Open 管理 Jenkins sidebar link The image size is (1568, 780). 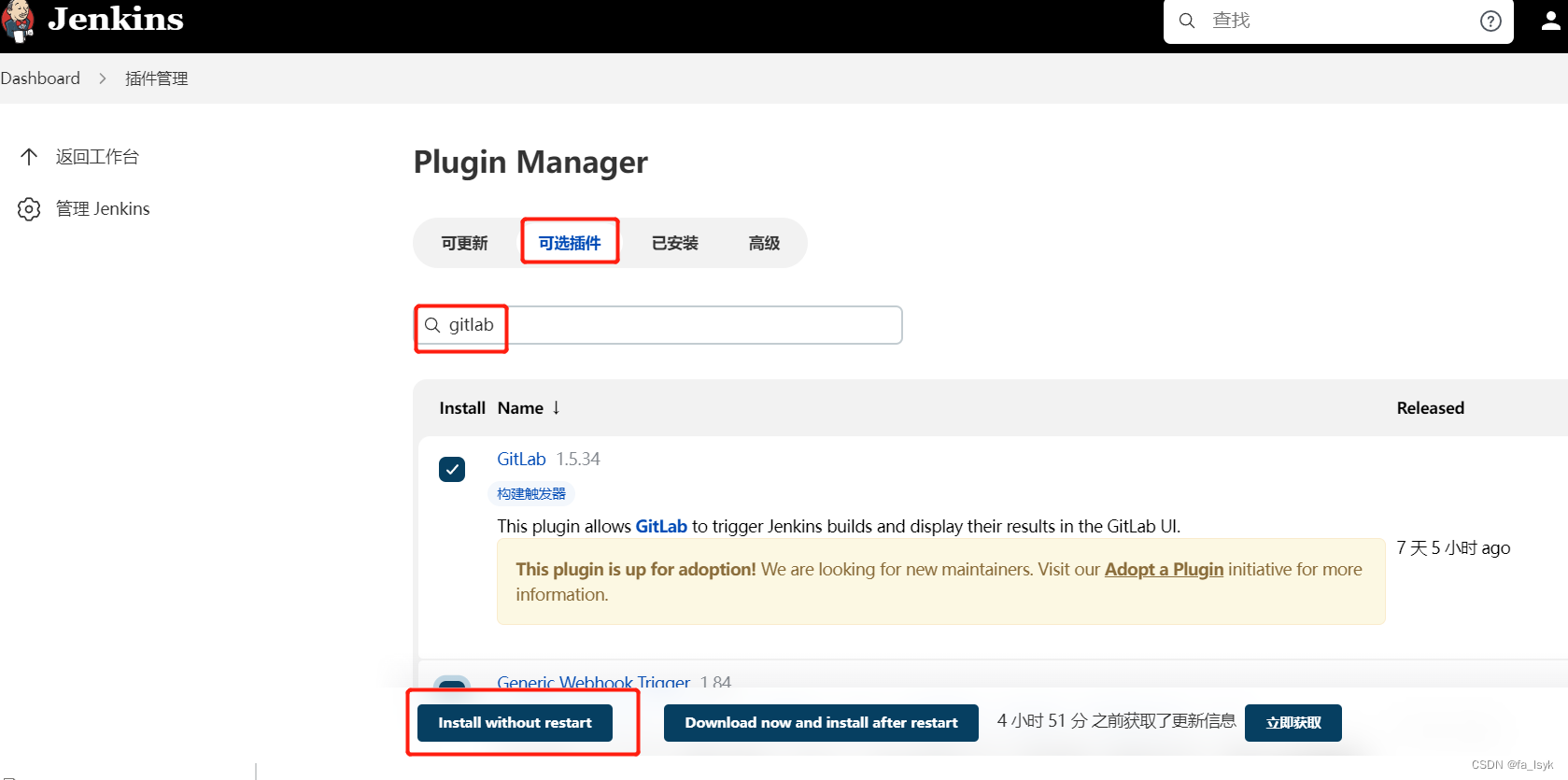coord(103,208)
